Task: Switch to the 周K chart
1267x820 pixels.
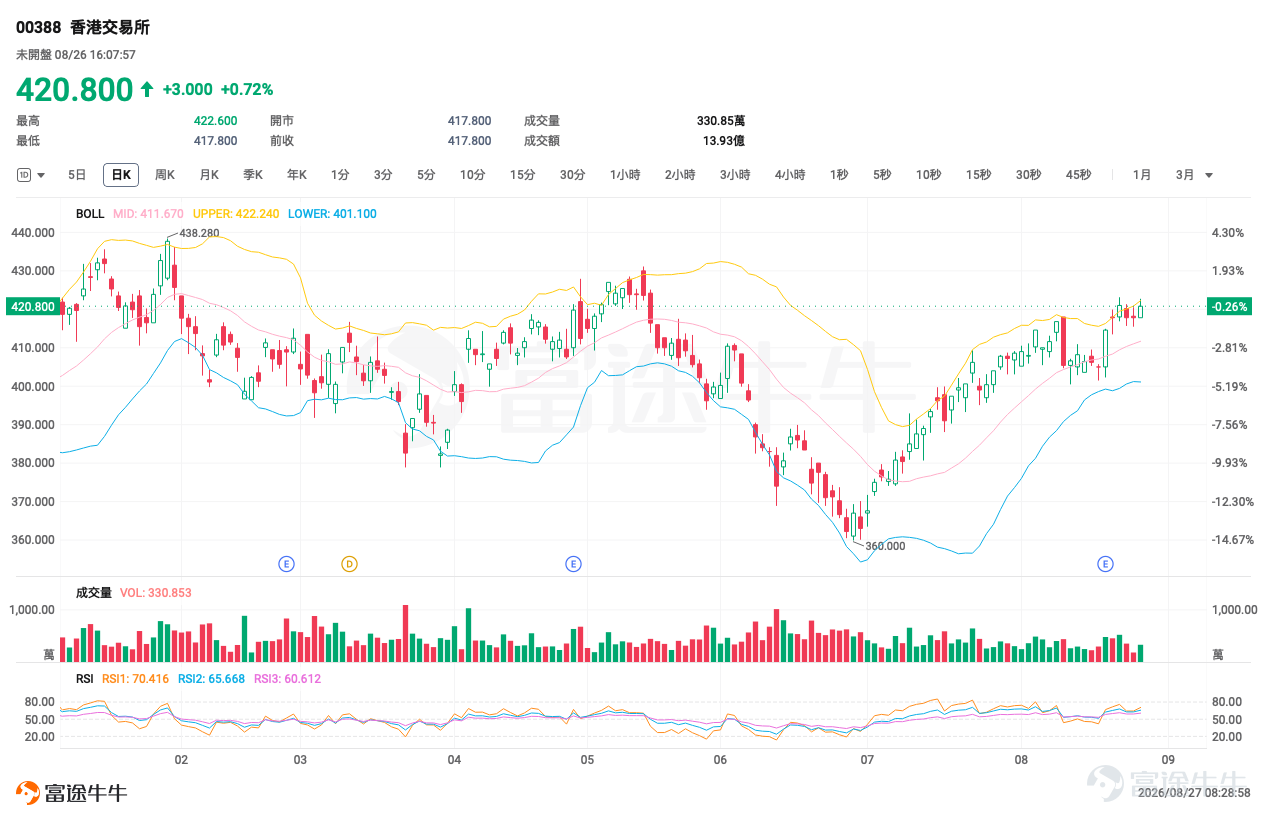Action: coord(165,175)
